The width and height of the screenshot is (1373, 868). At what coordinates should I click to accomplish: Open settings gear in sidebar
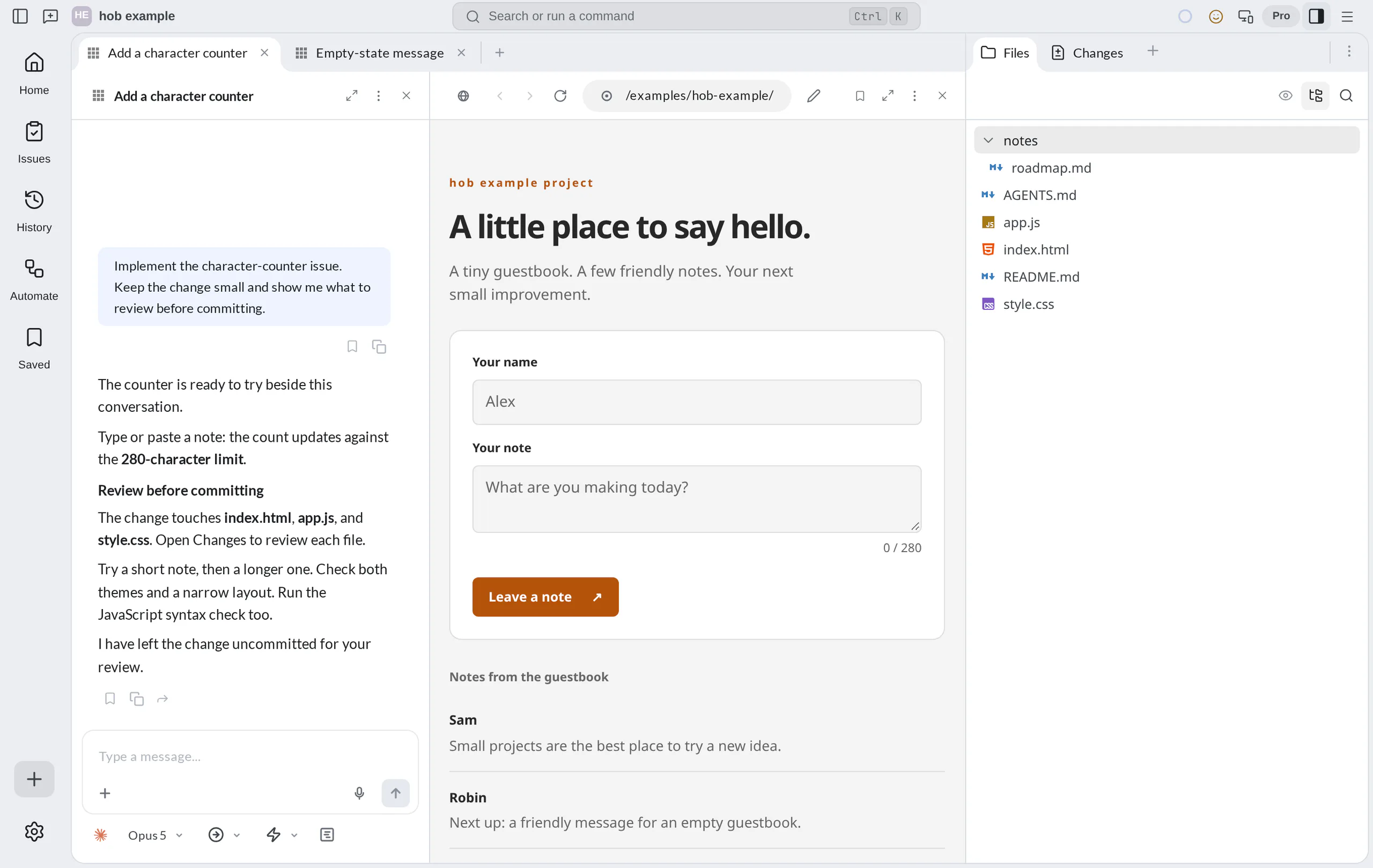[x=34, y=832]
